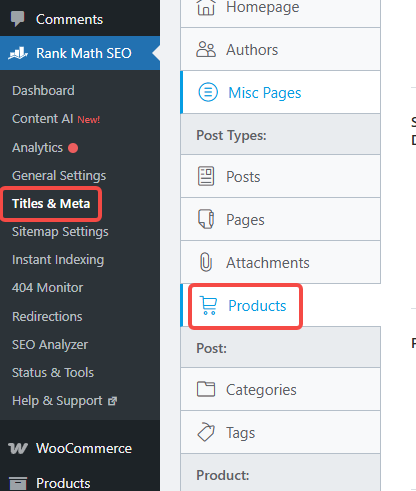This screenshot has height=491, width=416.
Task: Open Products admin menu in sidebar
Action: click(x=80, y=483)
